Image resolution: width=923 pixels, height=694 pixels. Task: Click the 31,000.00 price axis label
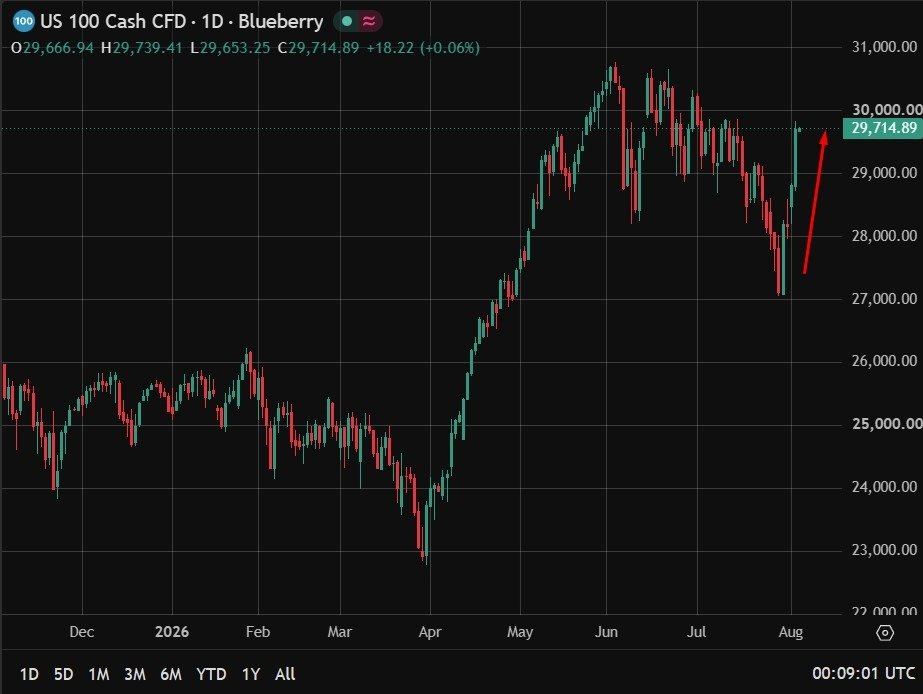pos(884,47)
